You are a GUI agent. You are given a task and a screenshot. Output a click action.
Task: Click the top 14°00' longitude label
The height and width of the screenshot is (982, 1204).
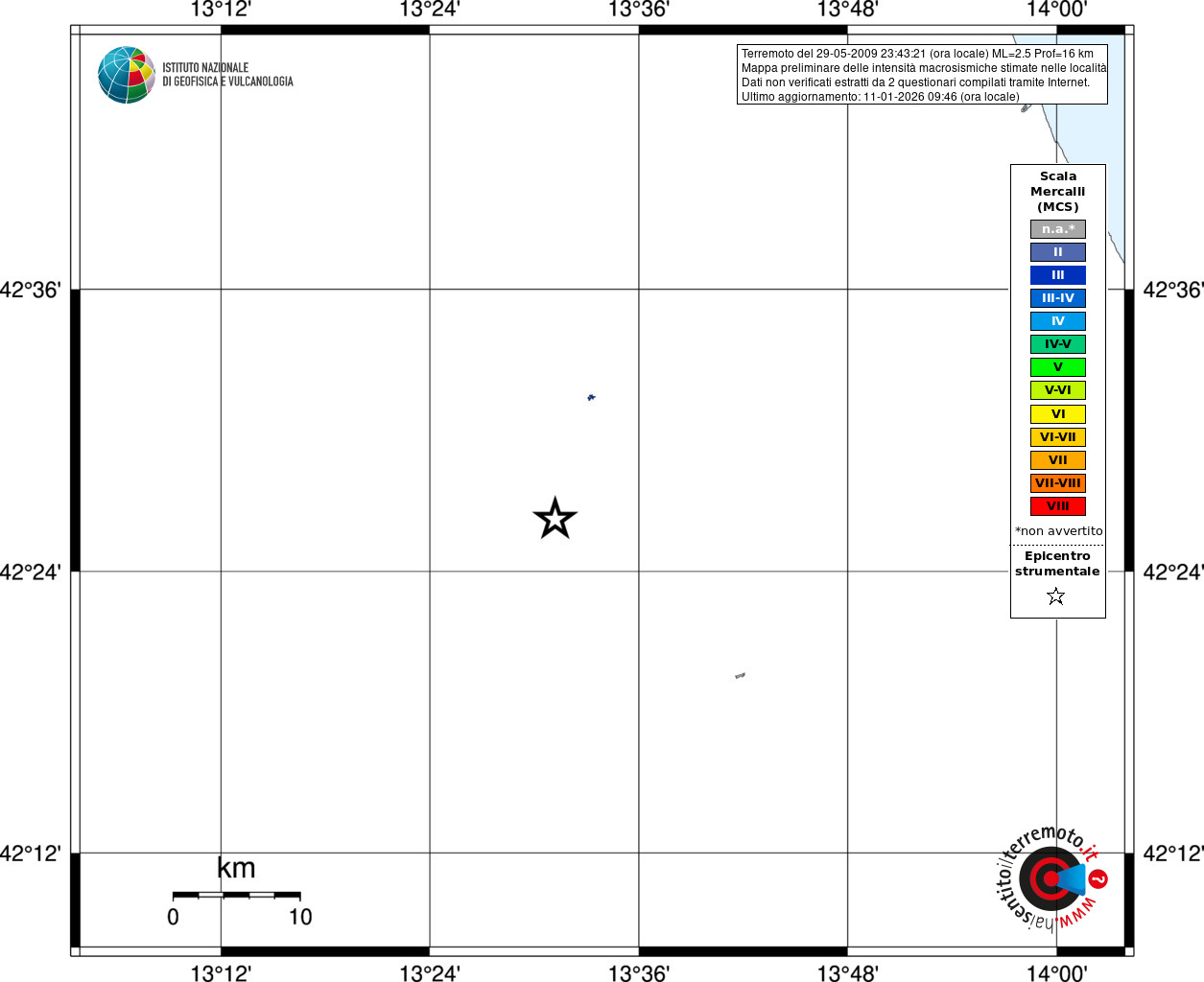point(1056,10)
